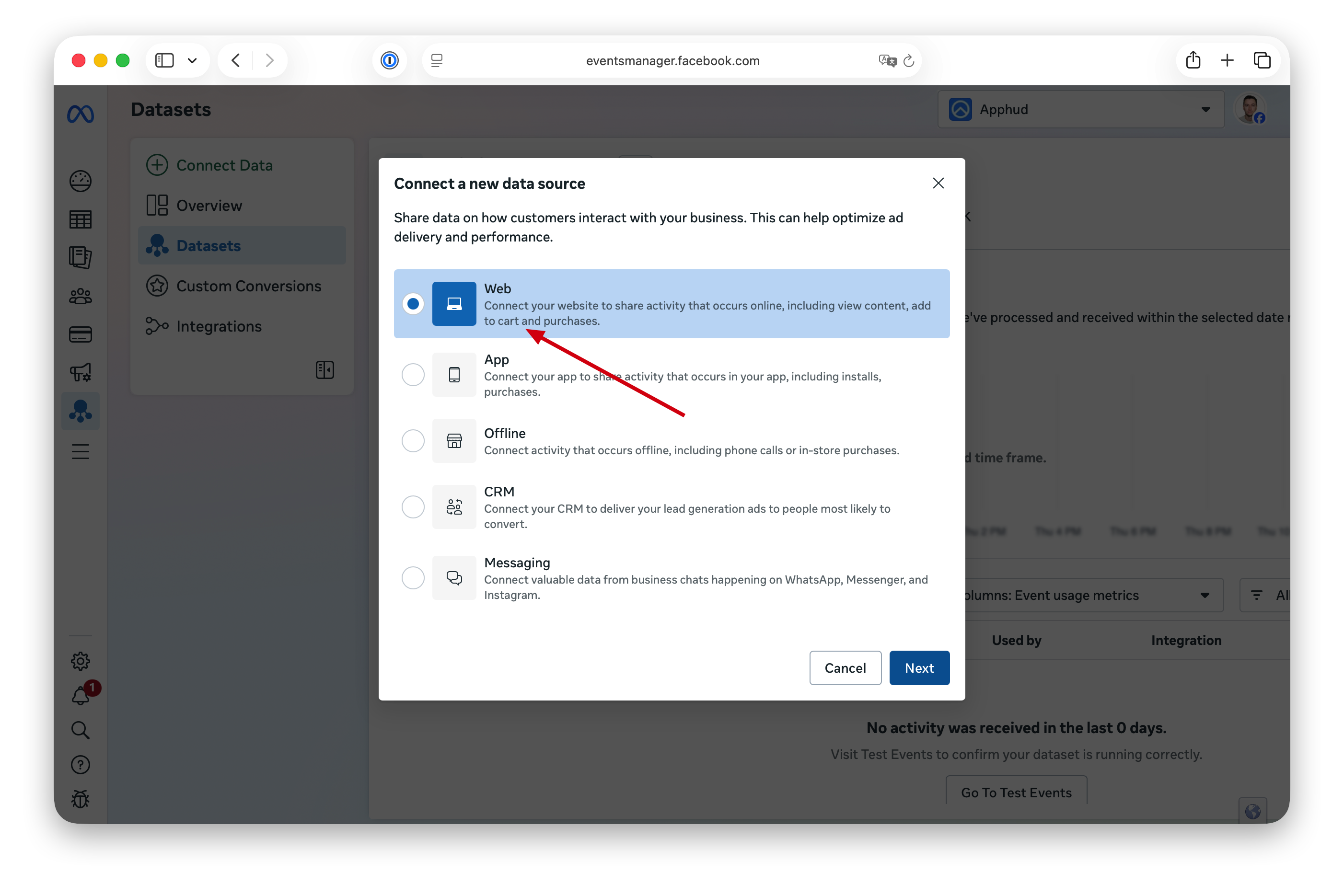The image size is (1344, 896).
Task: Select the Offline radio option
Action: [413, 440]
